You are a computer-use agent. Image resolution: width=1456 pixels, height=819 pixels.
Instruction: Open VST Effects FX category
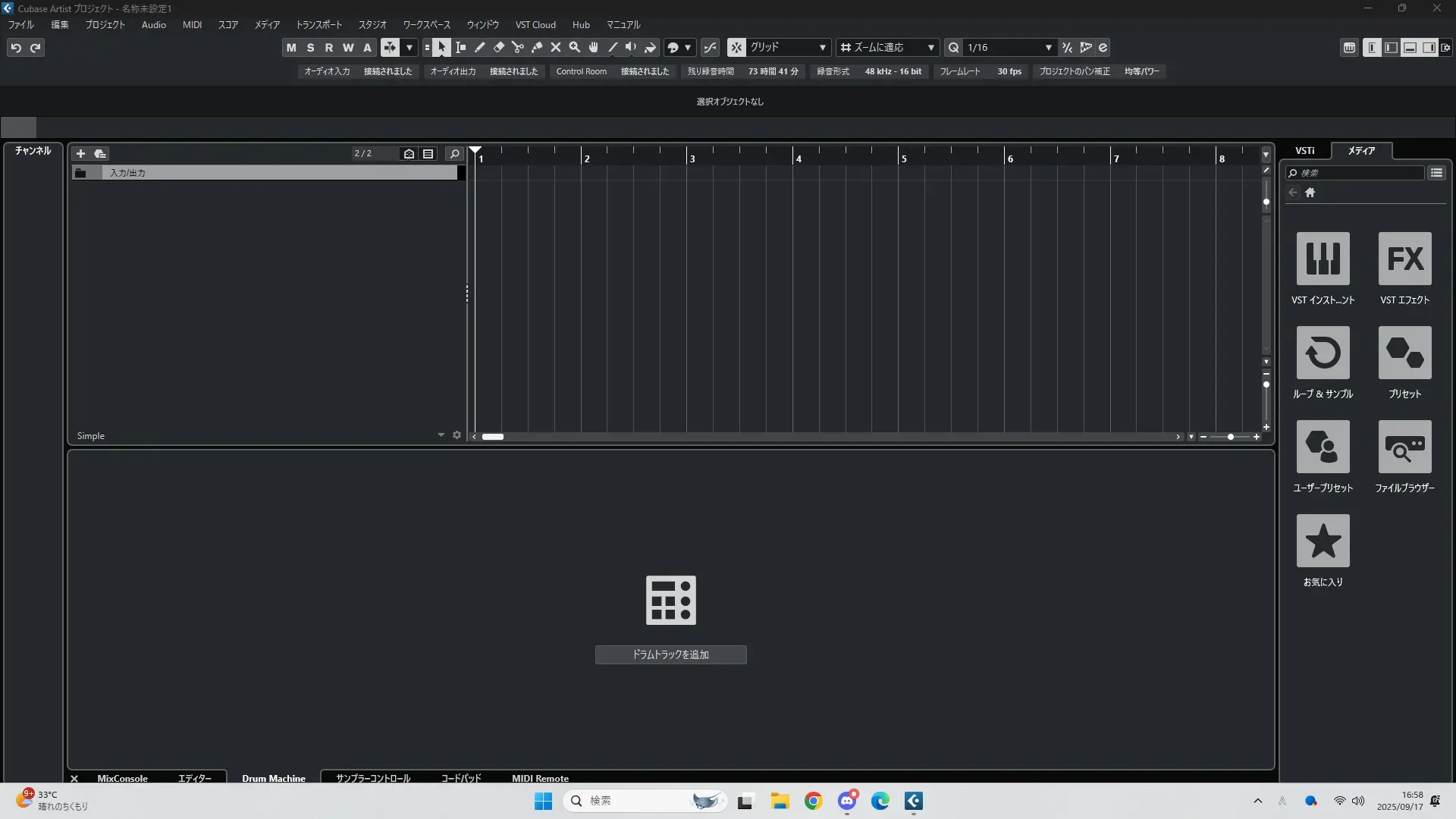coord(1404,259)
